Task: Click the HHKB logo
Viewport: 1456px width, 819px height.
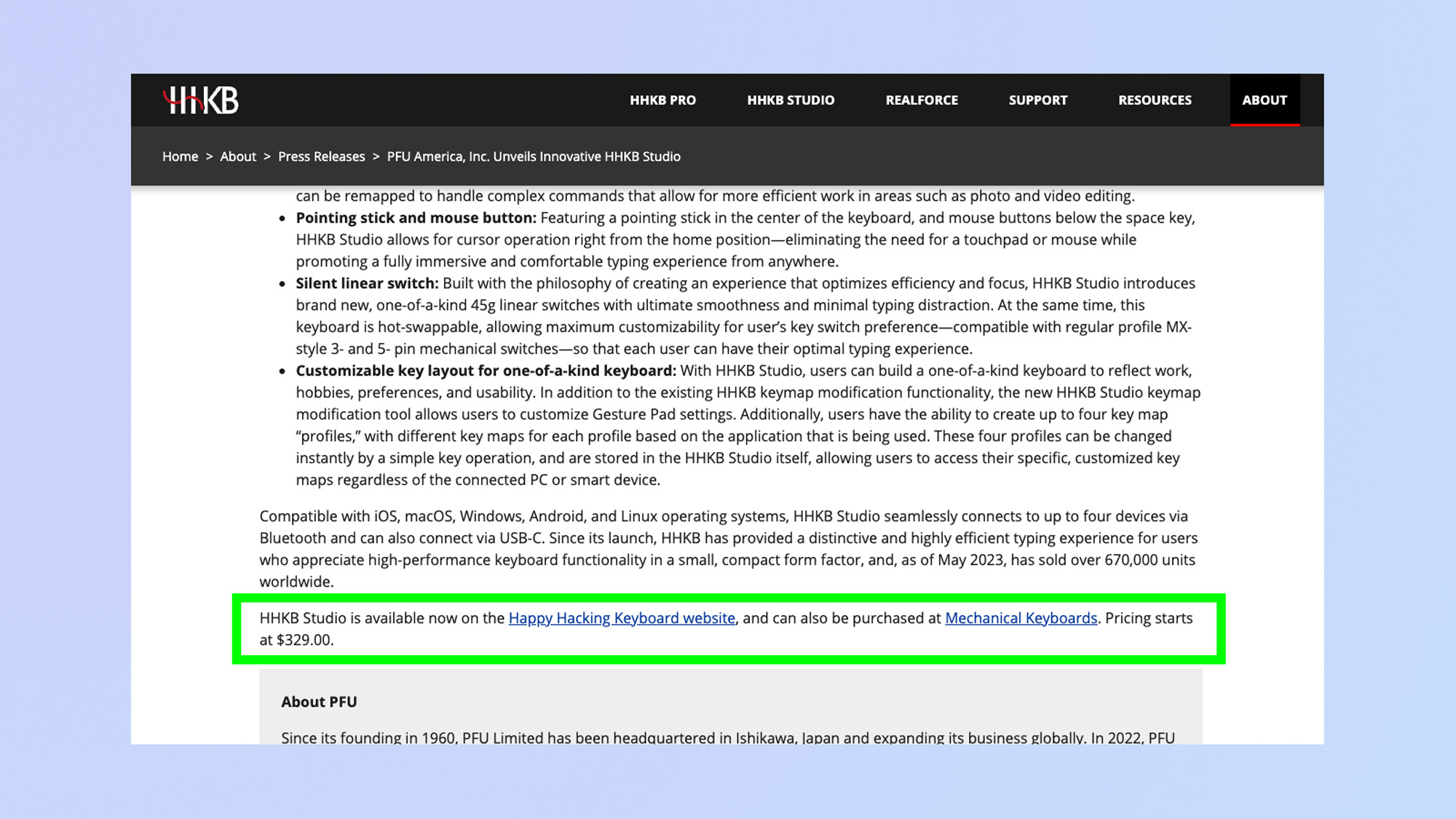Action: (201, 100)
